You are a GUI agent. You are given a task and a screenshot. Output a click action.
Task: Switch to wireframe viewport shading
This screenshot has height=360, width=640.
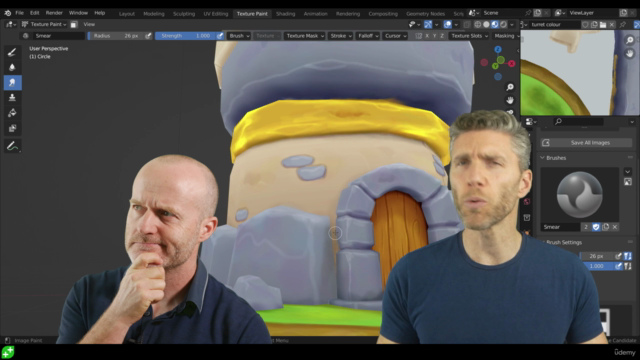[477, 24]
